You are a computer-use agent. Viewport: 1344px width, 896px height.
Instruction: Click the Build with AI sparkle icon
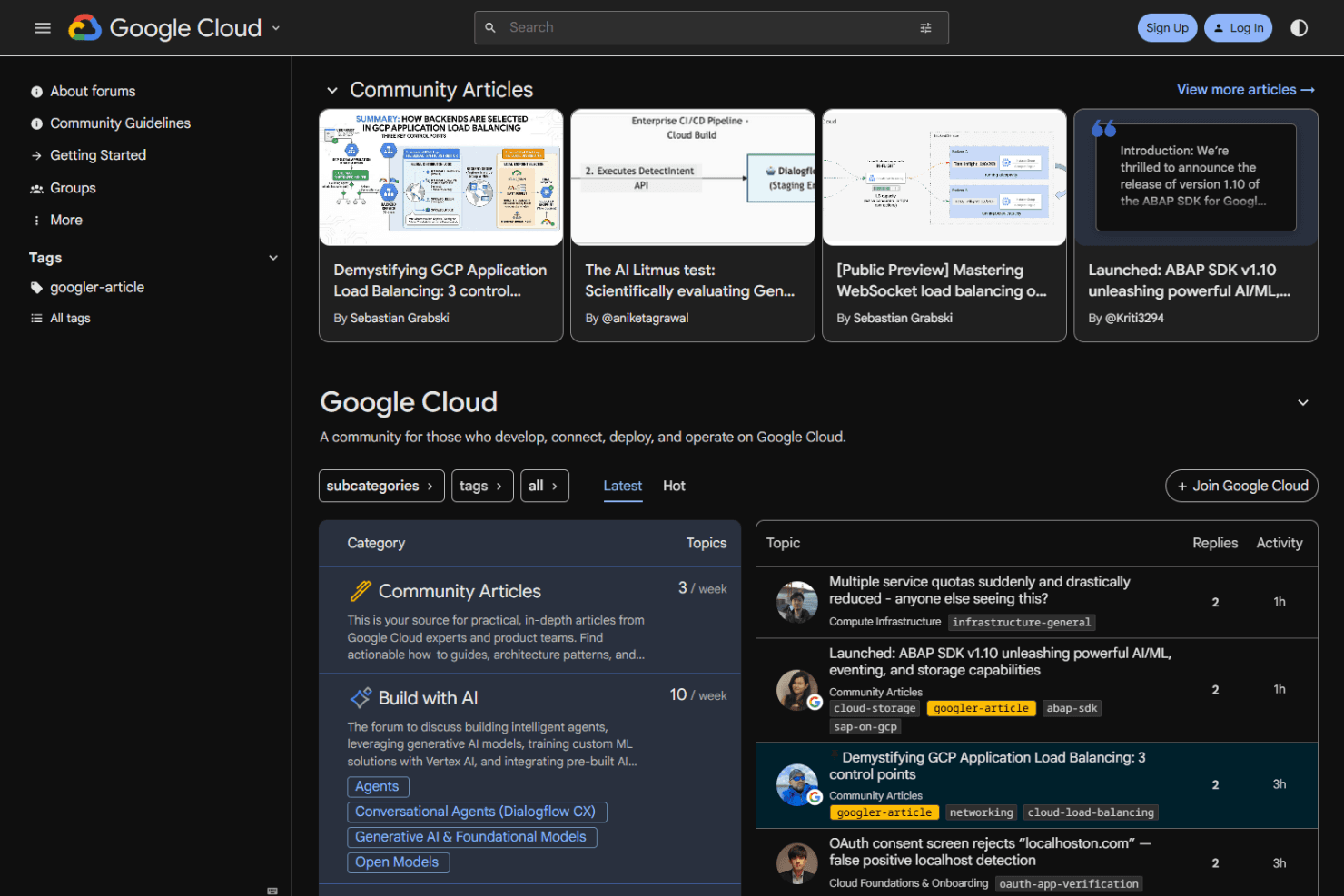point(361,697)
